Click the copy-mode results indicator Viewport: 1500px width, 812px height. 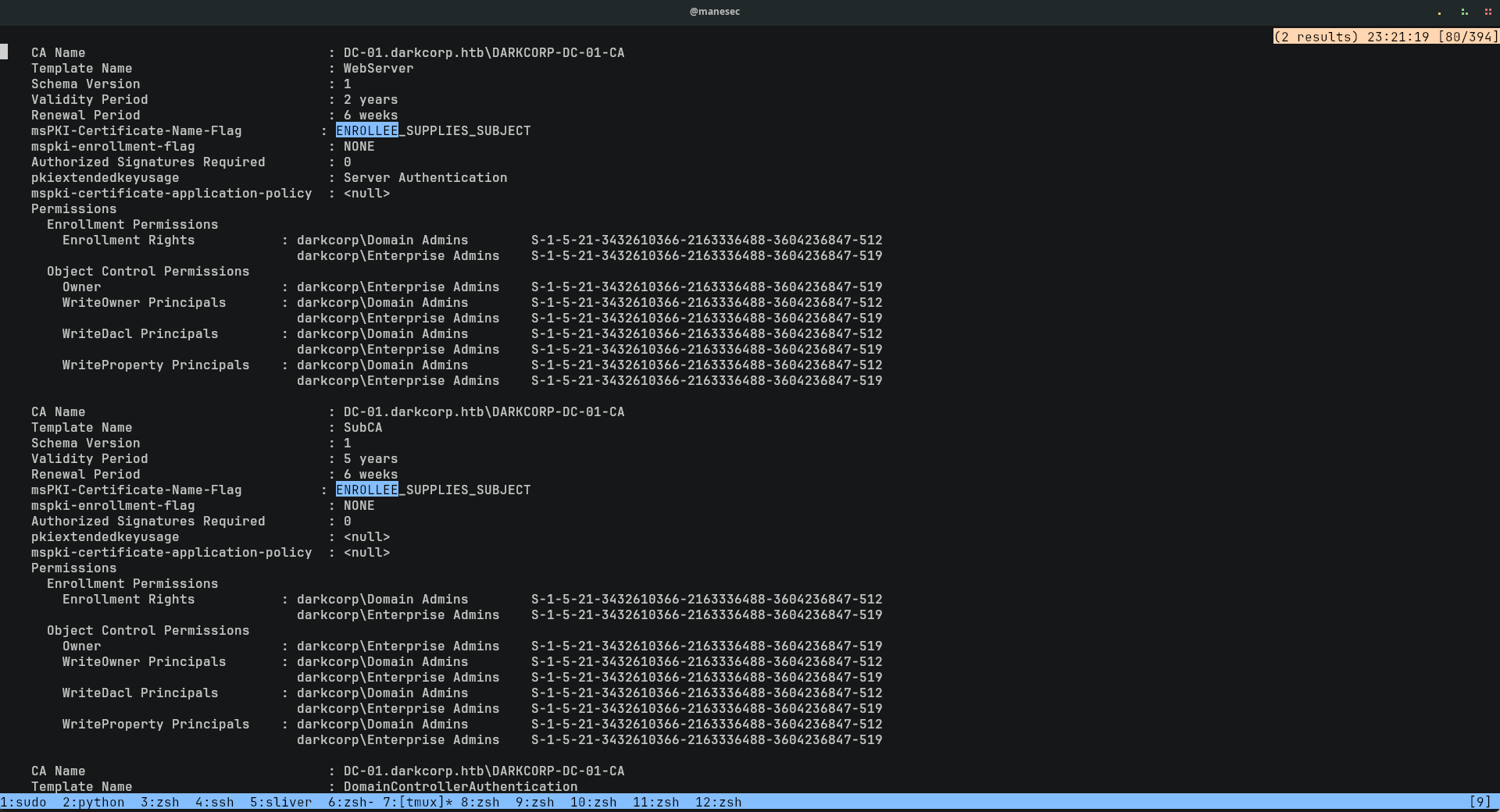[x=1386, y=37]
